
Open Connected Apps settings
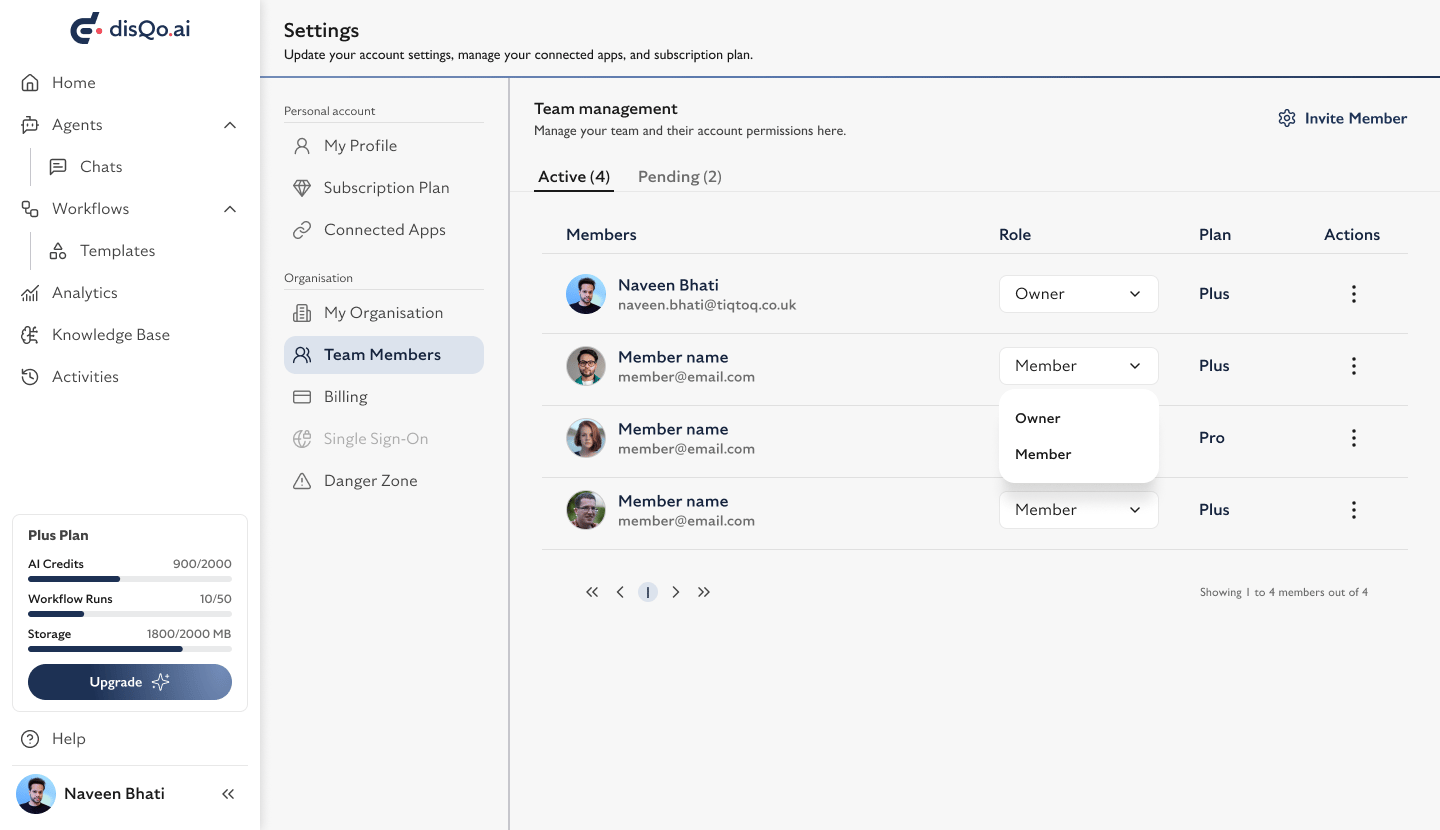384,230
